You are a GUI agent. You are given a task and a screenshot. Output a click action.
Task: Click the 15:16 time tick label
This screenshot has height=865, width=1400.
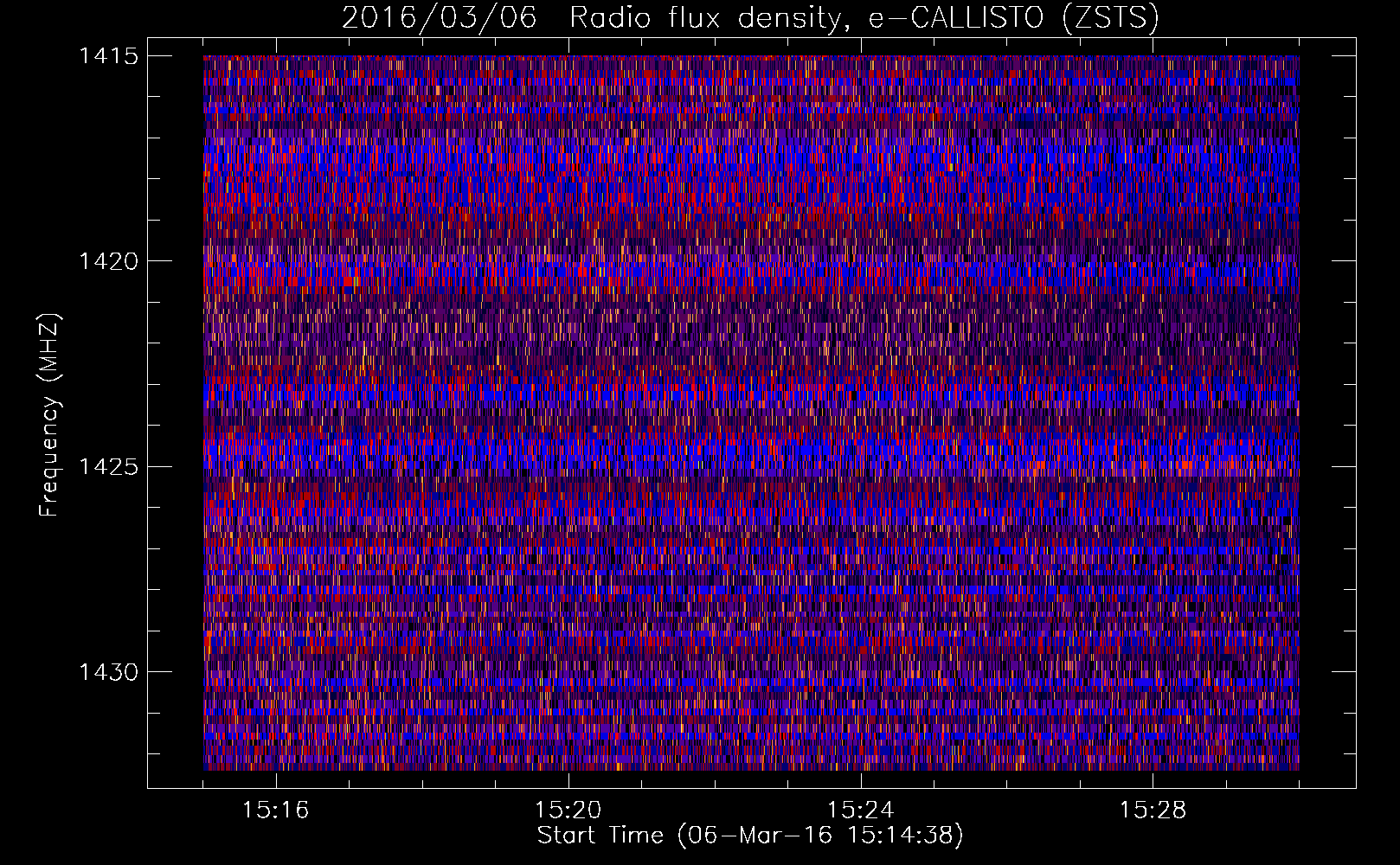[x=276, y=811]
